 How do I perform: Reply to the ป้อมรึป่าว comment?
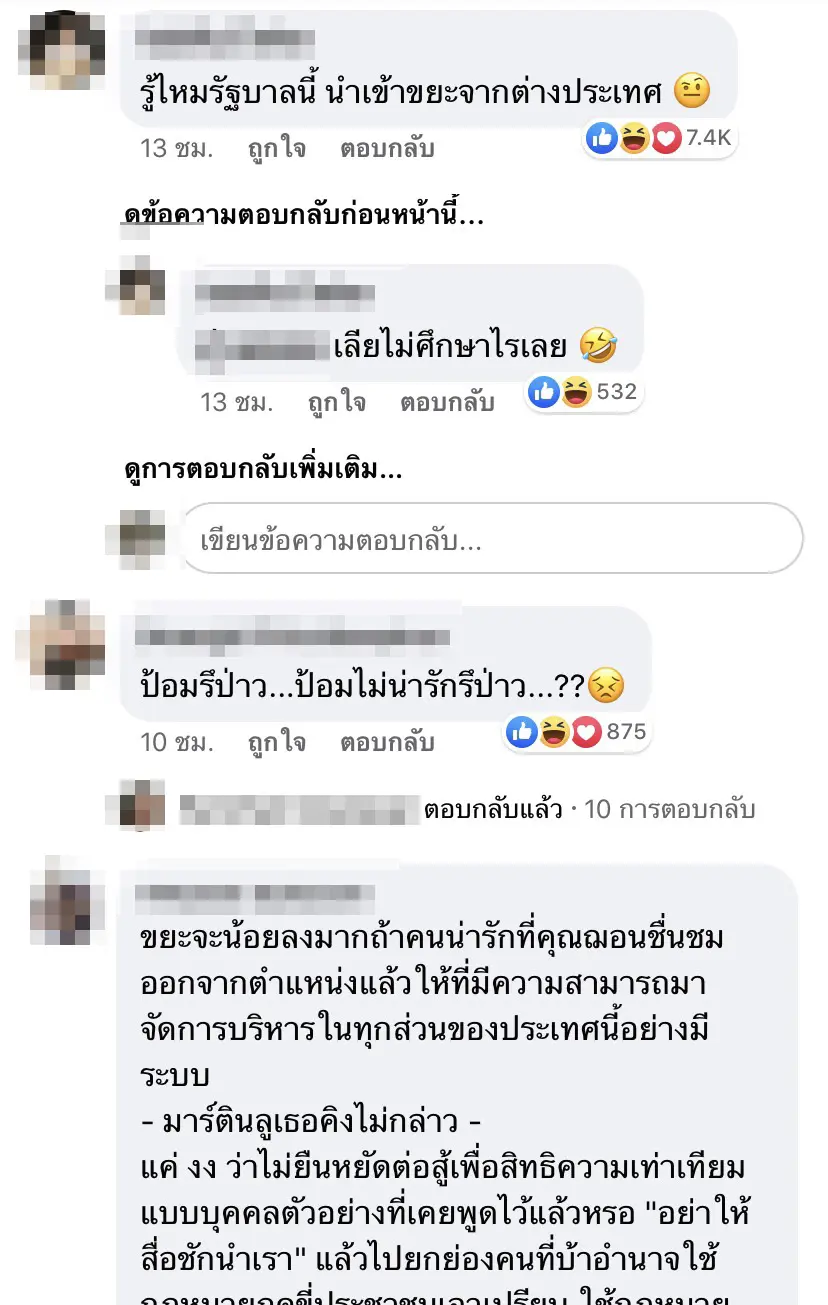pyautogui.click(x=387, y=743)
